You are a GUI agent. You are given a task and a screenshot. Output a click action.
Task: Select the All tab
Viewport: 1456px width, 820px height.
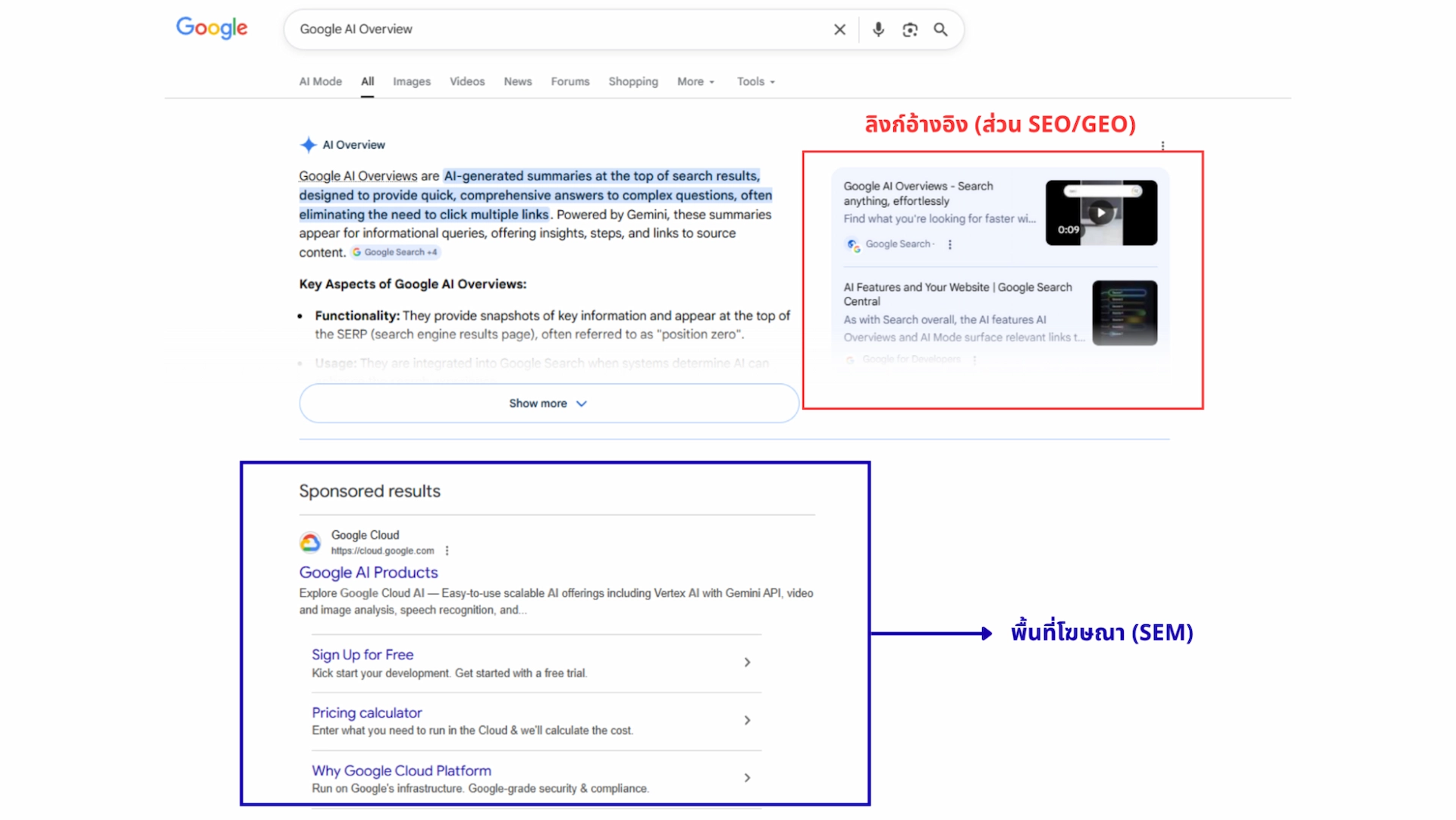tap(368, 81)
